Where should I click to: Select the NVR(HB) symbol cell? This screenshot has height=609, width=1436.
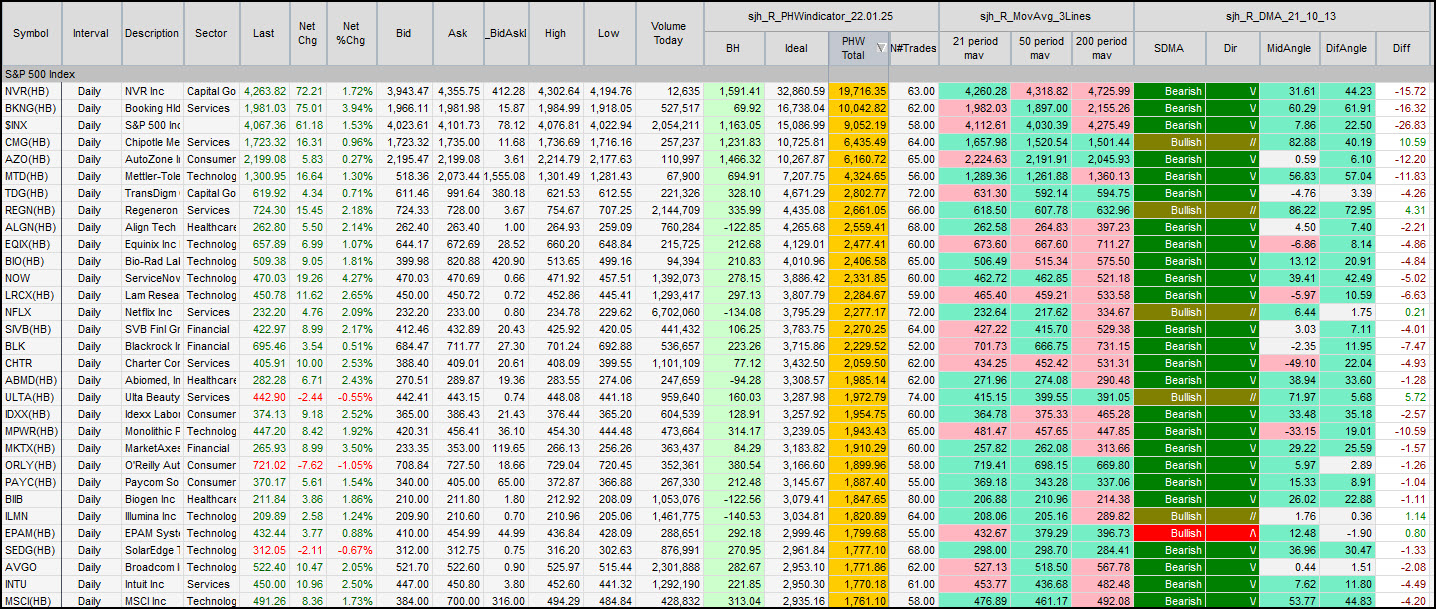(31, 91)
